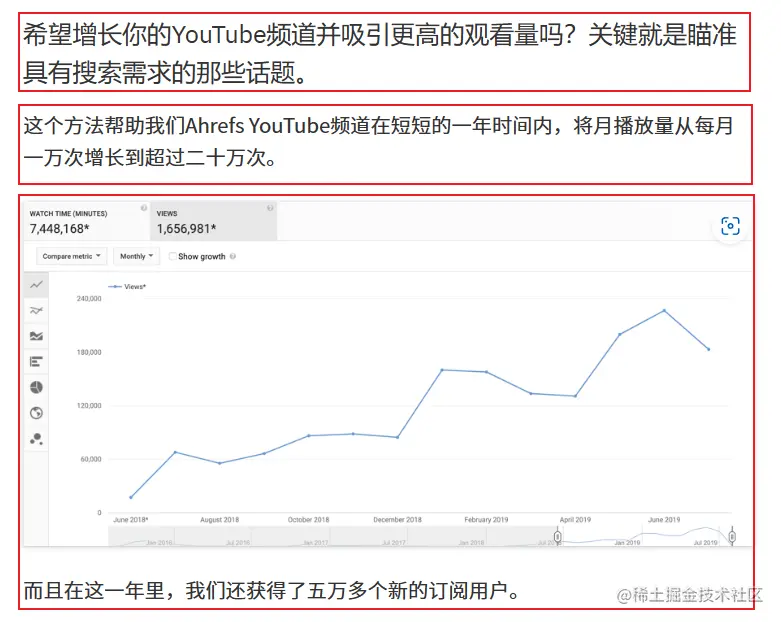Screen dimensions: 781x622
Task: Click the image scan icon at top right
Action: click(730, 226)
